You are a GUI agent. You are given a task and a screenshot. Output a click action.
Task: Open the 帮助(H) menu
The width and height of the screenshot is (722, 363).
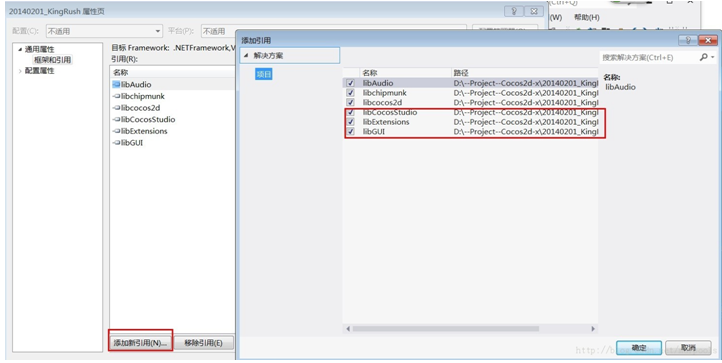click(587, 18)
